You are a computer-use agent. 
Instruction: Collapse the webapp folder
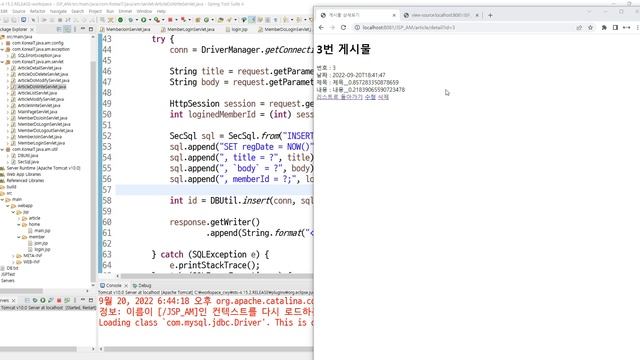(8, 206)
